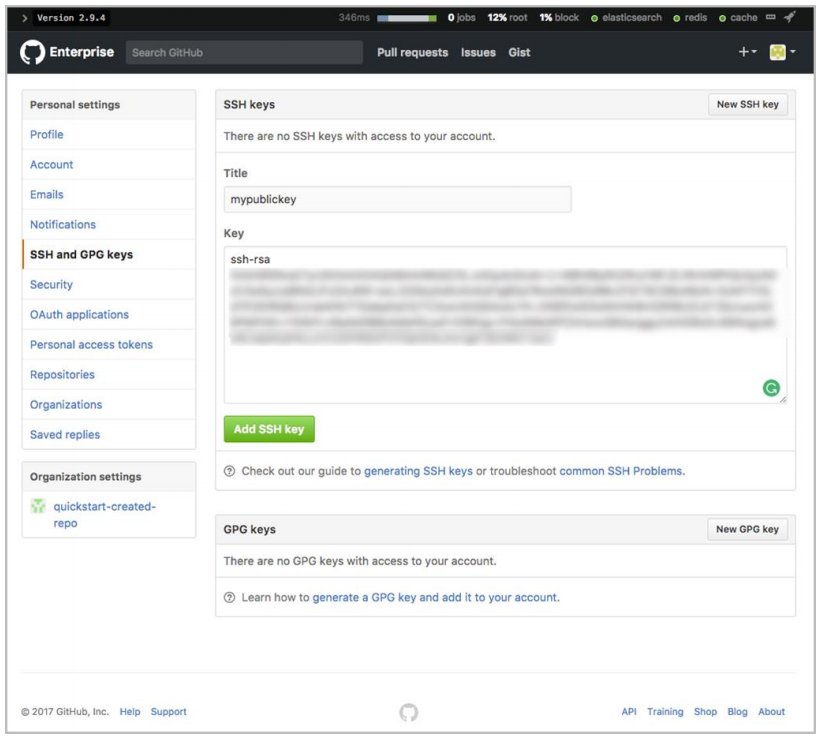Open the quickstart-created-repo organization link

tap(104, 514)
